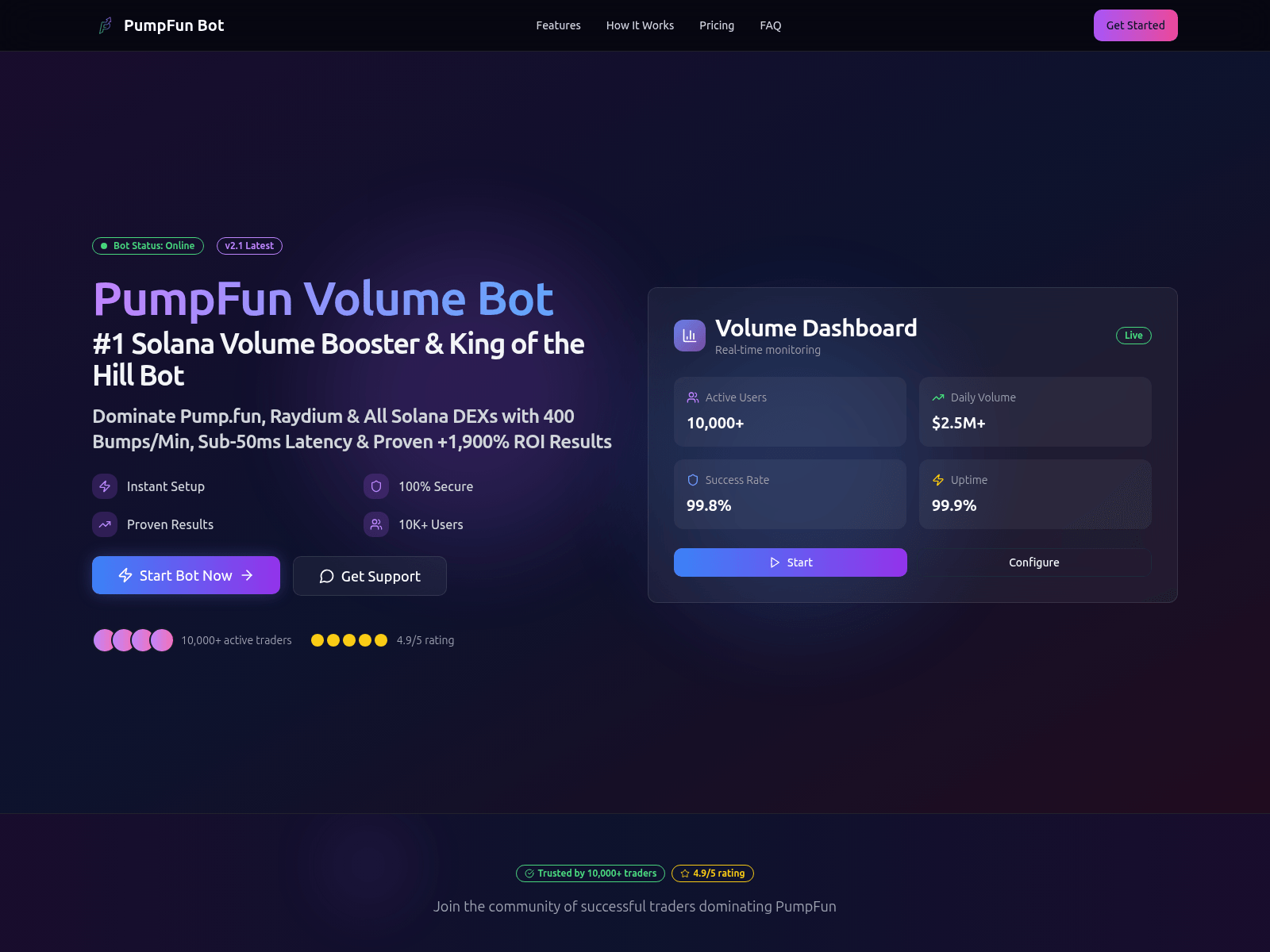Click the 99.8% Success Rate value
The width and height of the screenshot is (1270, 952).
[x=709, y=505]
